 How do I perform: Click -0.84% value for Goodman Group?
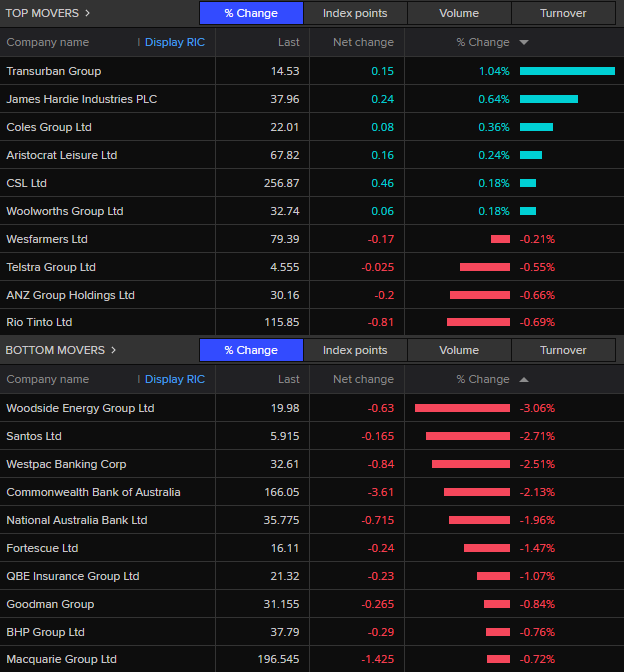pyautogui.click(x=537, y=604)
